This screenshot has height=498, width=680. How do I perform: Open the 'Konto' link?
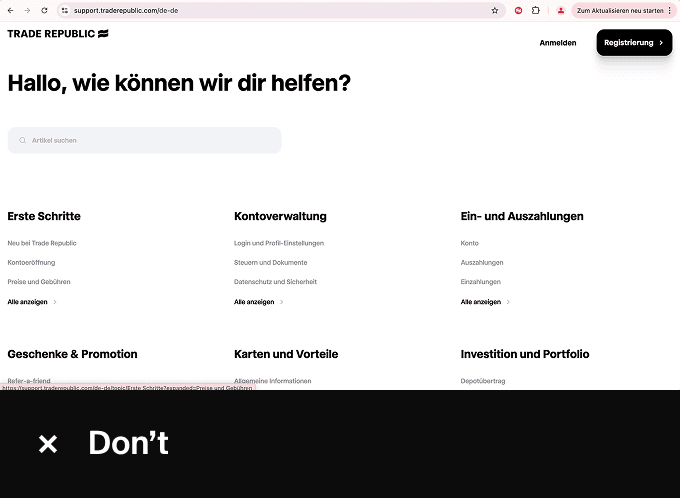[469, 243]
